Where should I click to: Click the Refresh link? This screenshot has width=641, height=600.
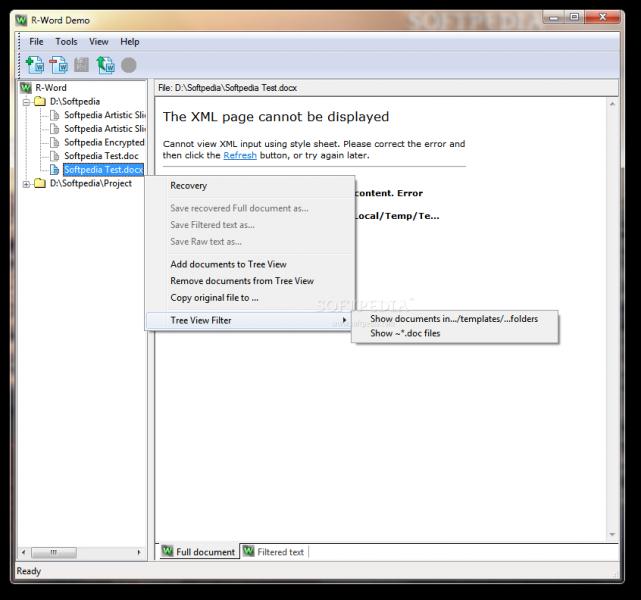(x=240, y=155)
